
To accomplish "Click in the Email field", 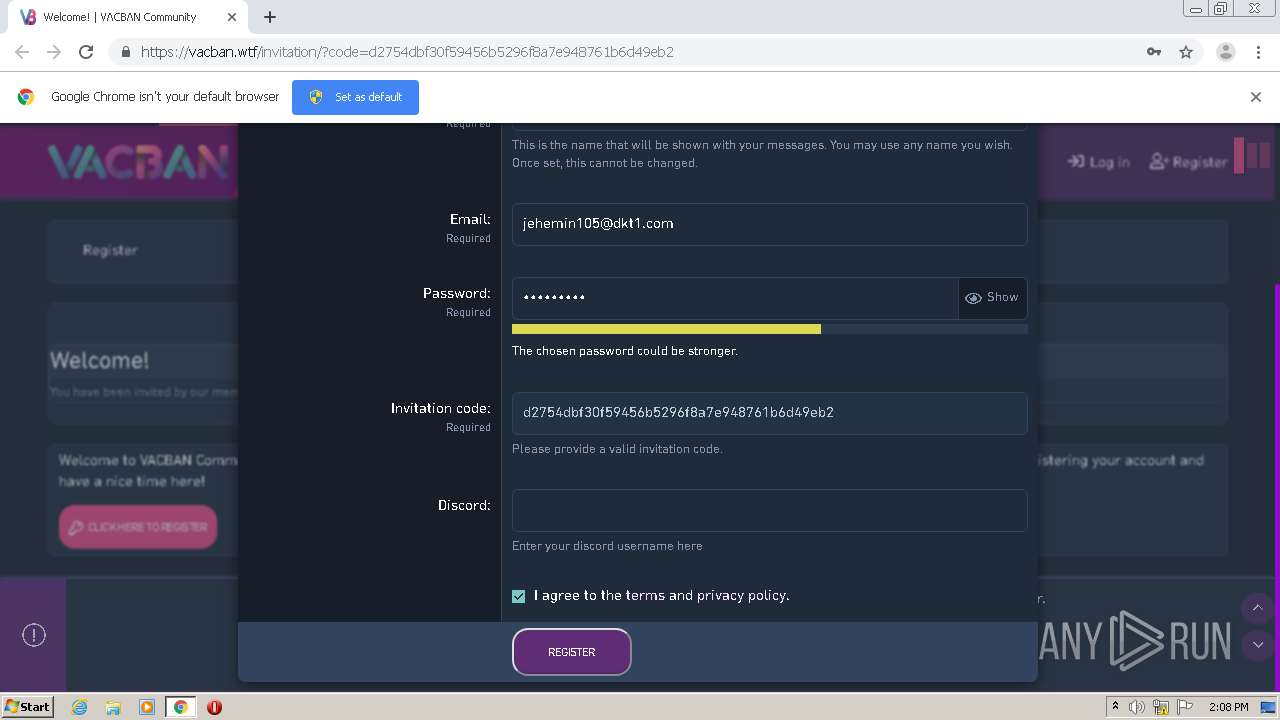I will pyautogui.click(x=769, y=224).
